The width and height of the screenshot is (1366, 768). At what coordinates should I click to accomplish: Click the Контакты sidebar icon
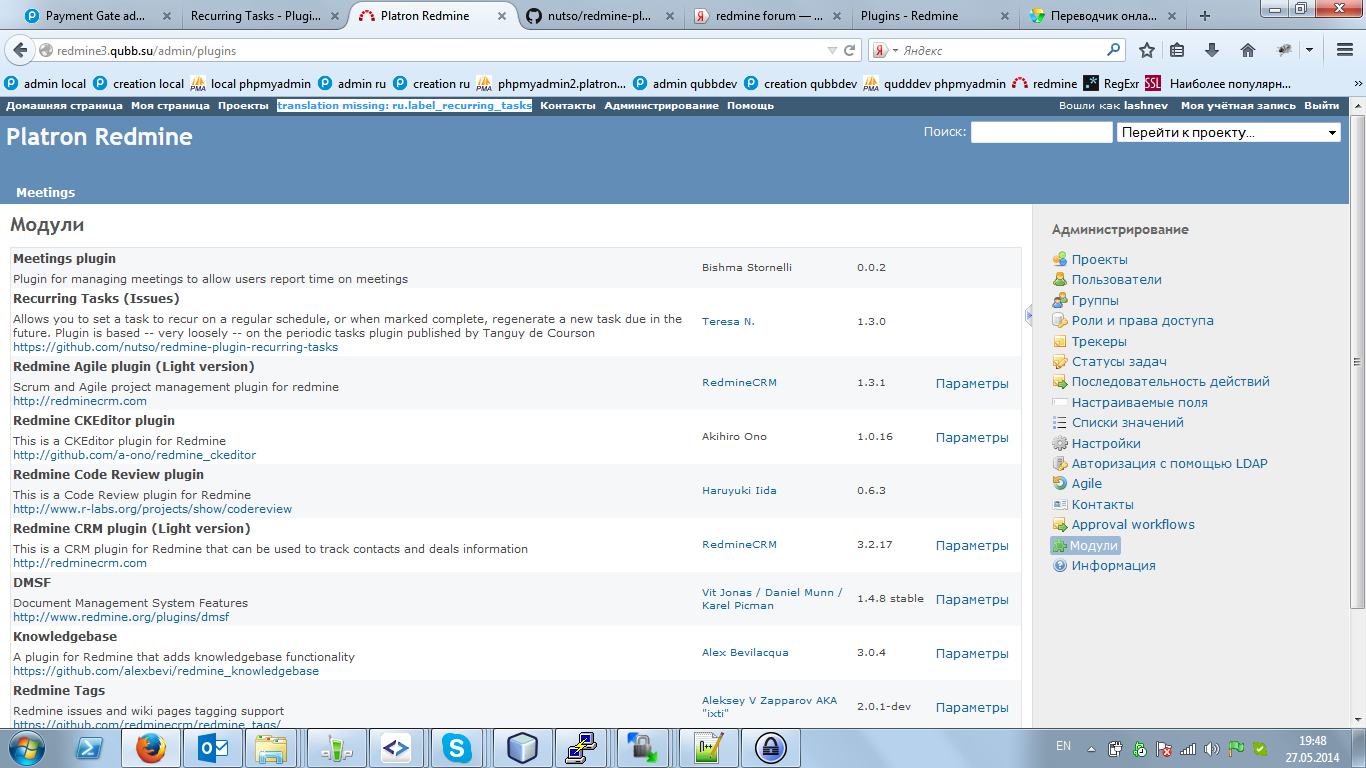pyautogui.click(x=1060, y=504)
